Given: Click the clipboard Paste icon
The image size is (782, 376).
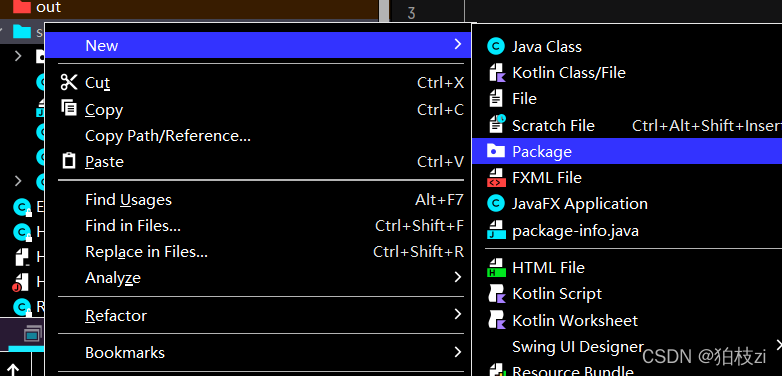Looking at the screenshot, I should click(x=69, y=161).
